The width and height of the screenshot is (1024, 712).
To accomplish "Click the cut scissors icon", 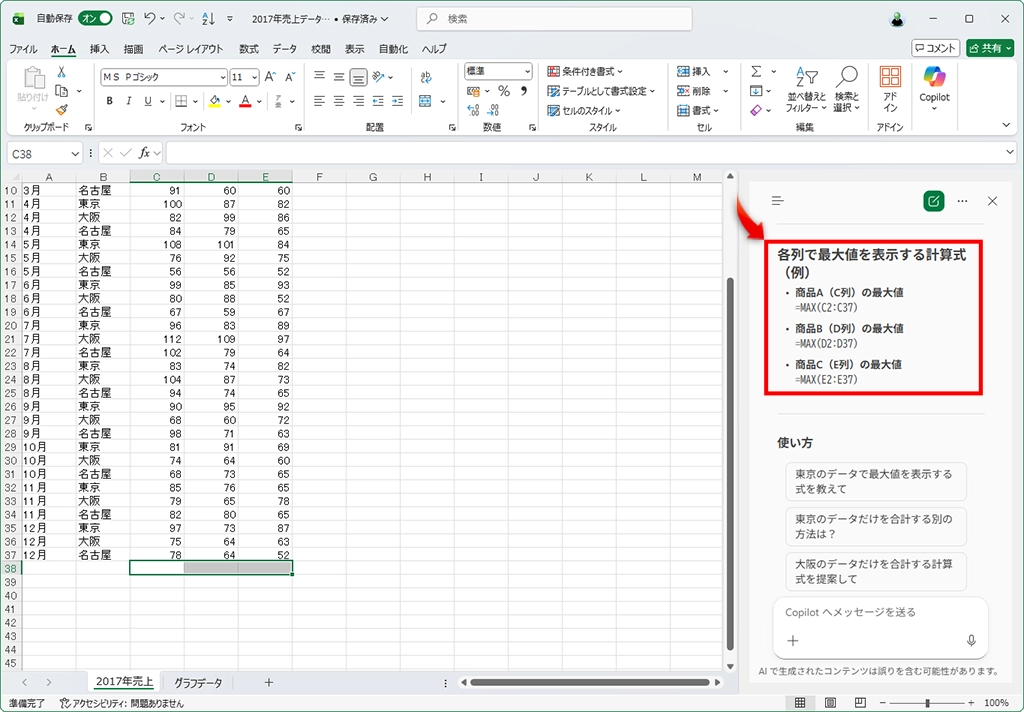I will 61,71.
